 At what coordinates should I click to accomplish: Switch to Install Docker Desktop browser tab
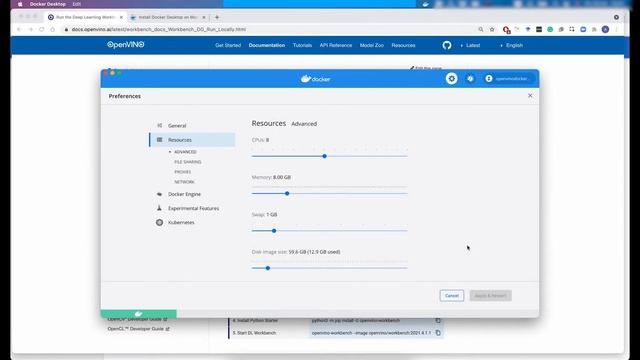click(167, 17)
